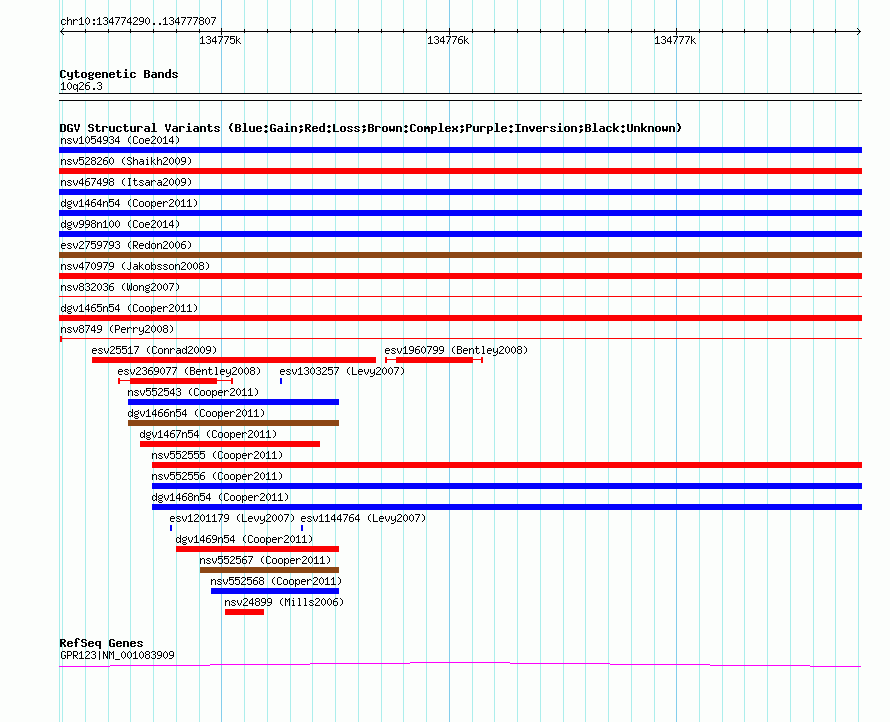The height and width of the screenshot is (722, 890).
Task: Open the nsv552543 (Cooper2011) label
Action: point(193,392)
